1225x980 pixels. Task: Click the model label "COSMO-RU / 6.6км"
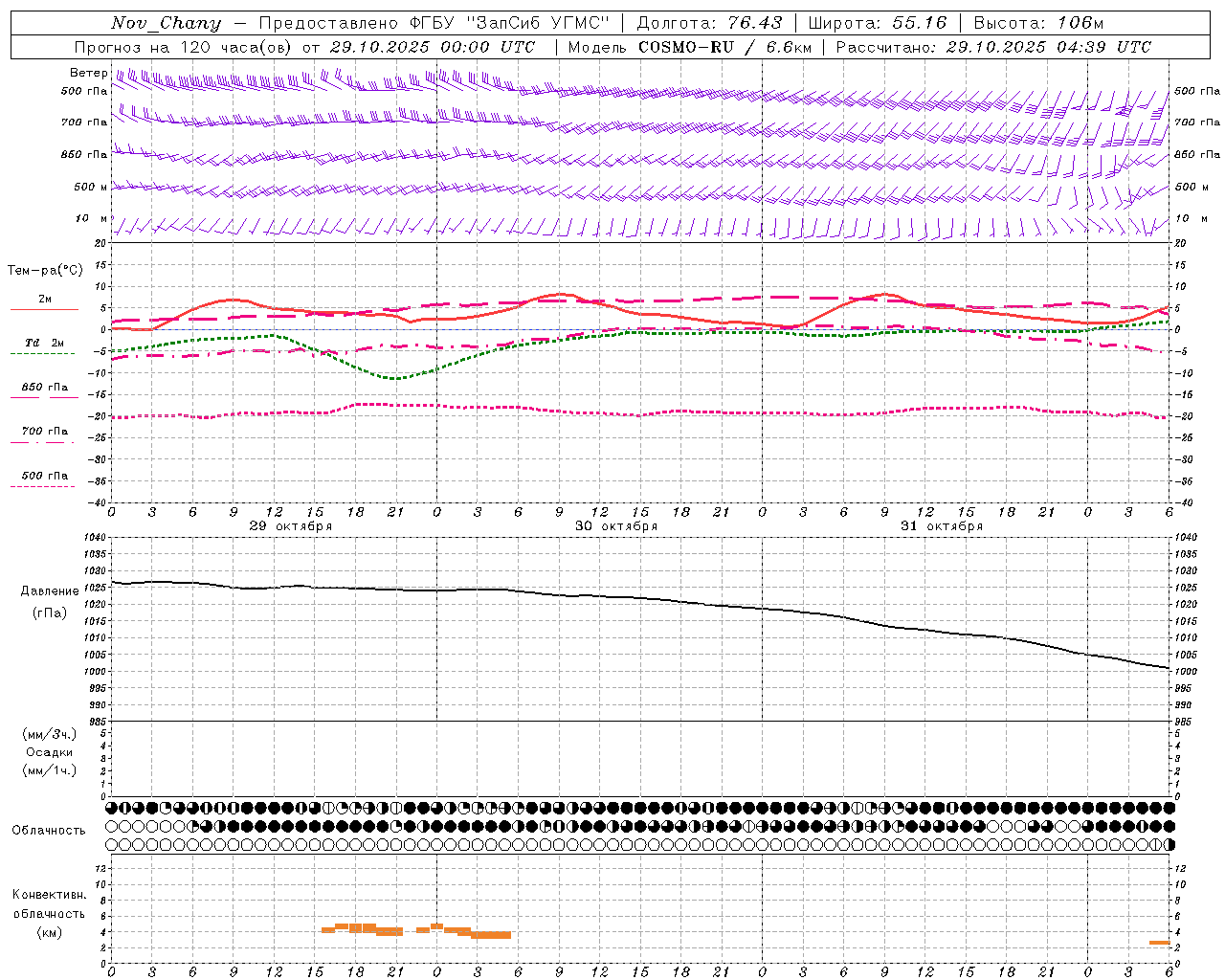click(725, 47)
